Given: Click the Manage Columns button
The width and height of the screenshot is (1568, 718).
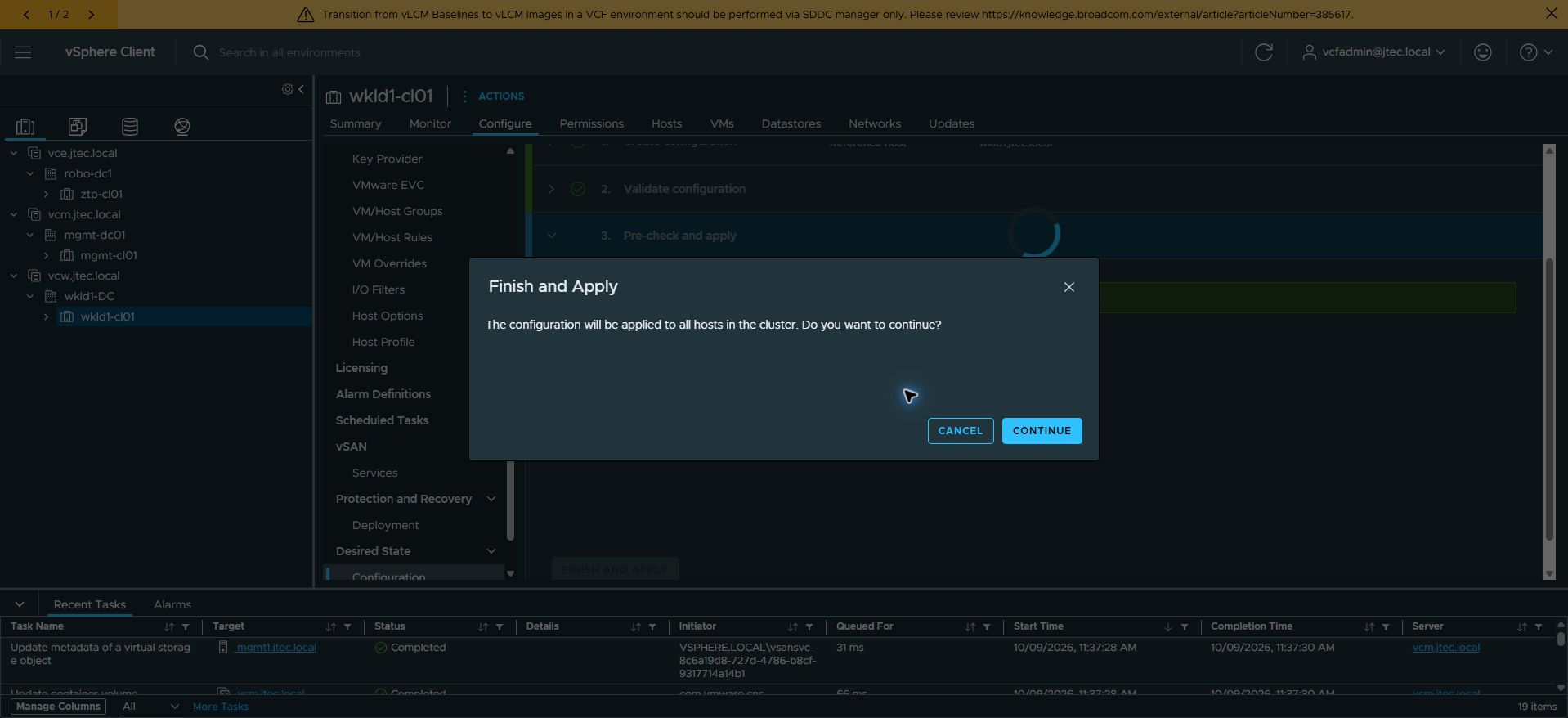Looking at the screenshot, I should [58, 707].
